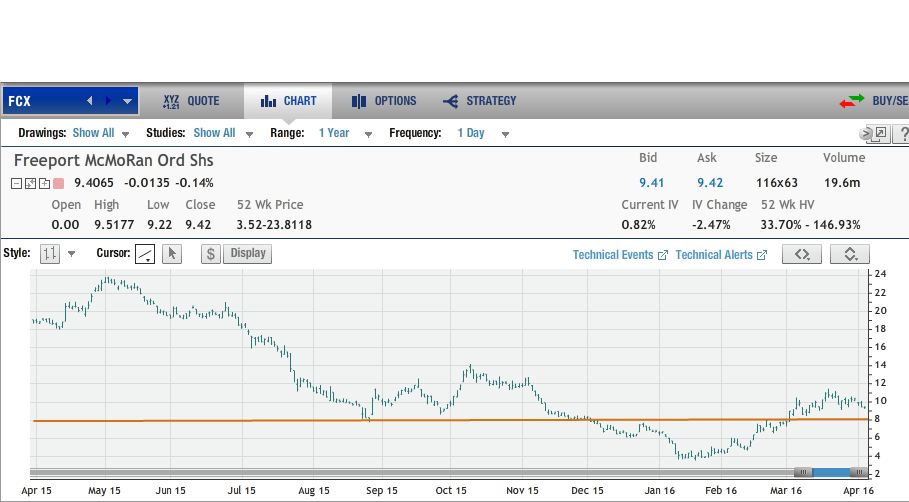Click the 52 Wk HV range value
The image size is (909, 502).
[x=810, y=225]
